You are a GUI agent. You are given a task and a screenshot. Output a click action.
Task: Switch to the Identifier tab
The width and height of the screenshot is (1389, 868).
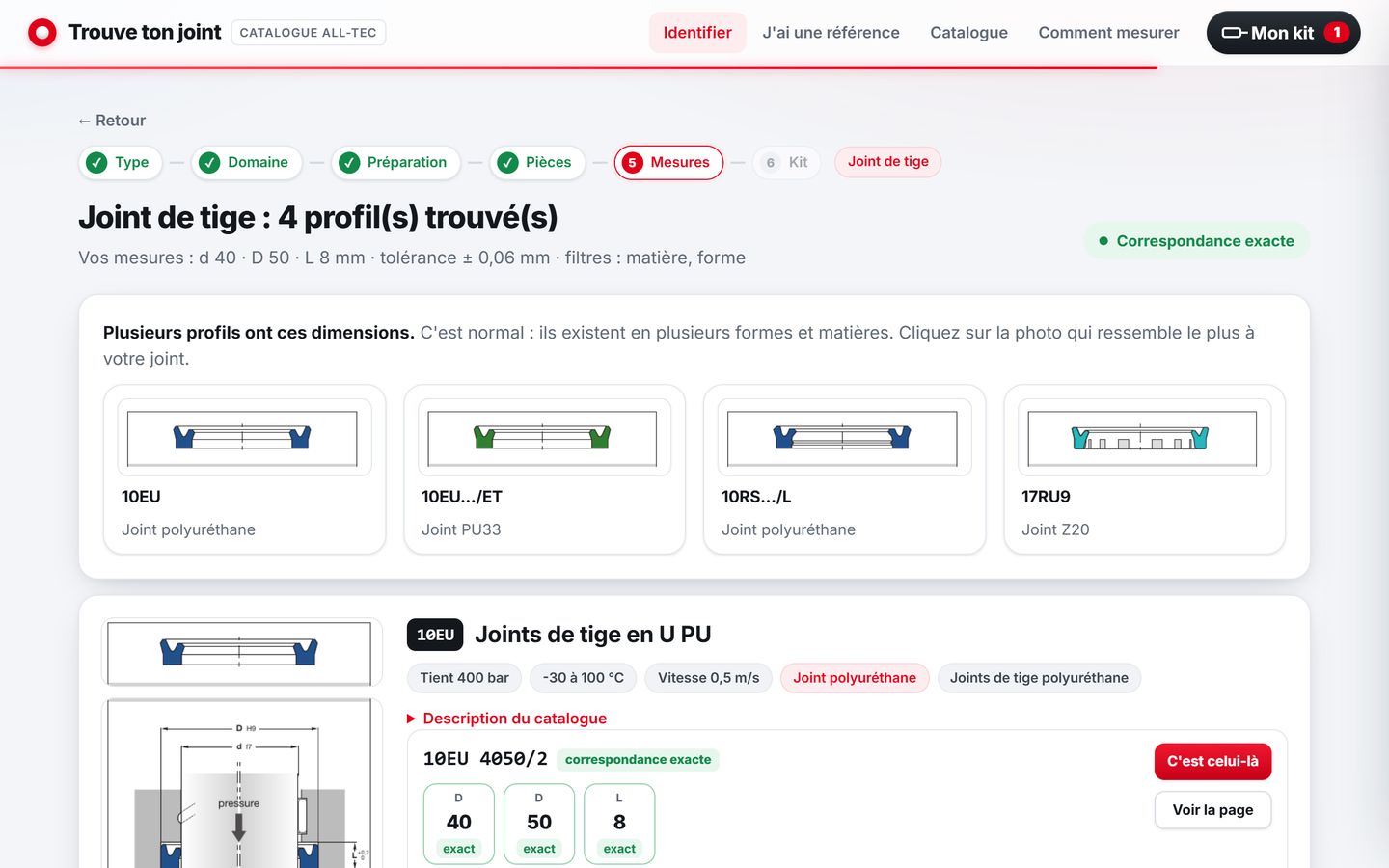click(x=697, y=33)
